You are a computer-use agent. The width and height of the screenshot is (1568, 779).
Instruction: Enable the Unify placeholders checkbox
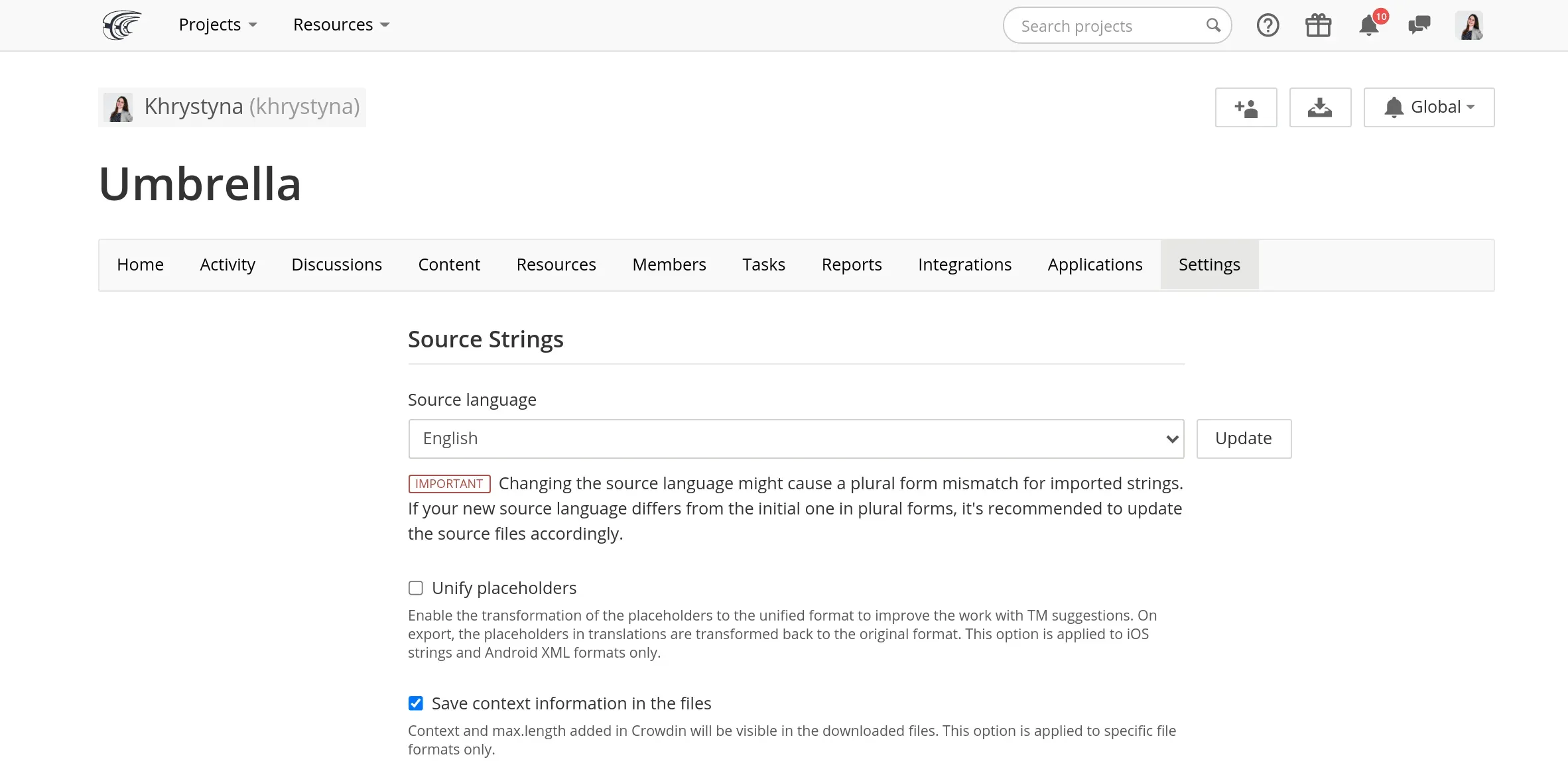pos(416,588)
